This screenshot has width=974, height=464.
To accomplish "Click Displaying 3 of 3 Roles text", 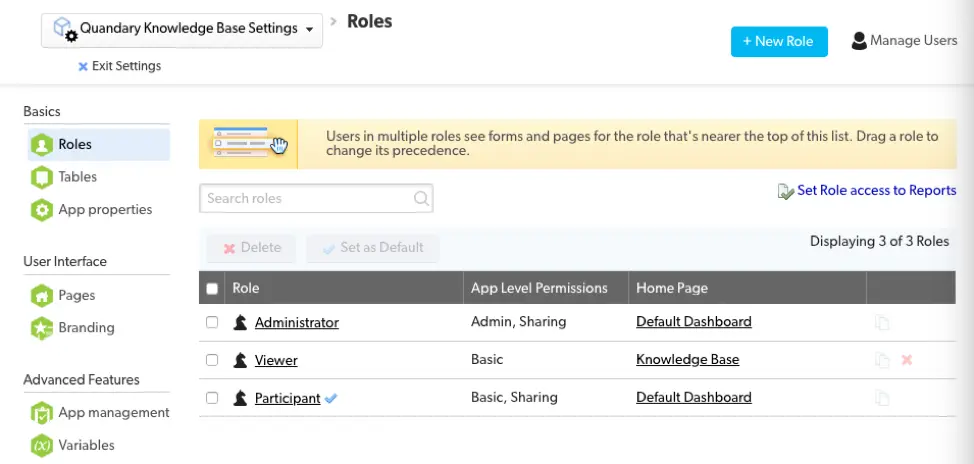I will click(x=880, y=241).
